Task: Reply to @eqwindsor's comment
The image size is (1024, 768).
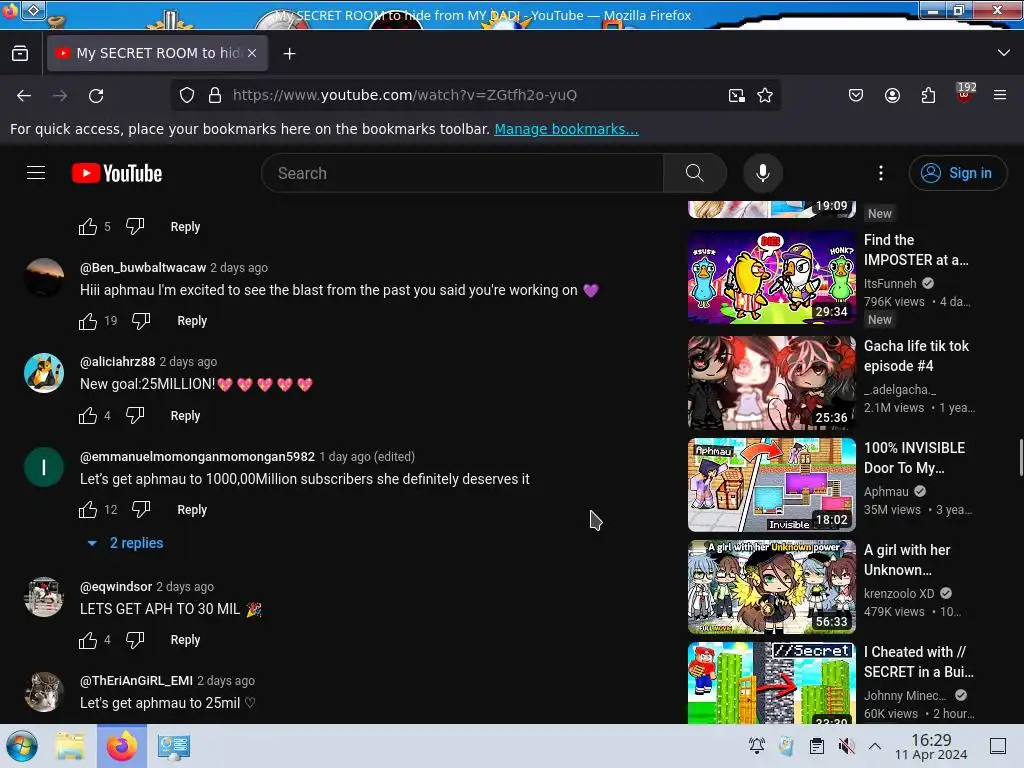Action: (185, 640)
